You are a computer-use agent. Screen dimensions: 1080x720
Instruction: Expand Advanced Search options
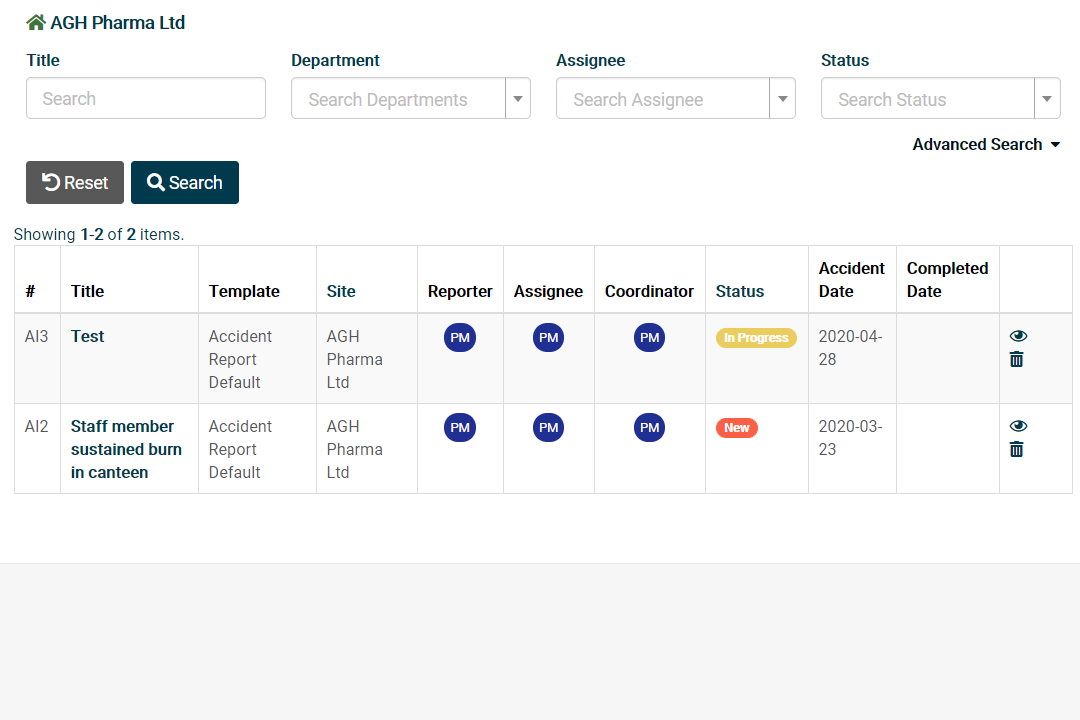986,145
